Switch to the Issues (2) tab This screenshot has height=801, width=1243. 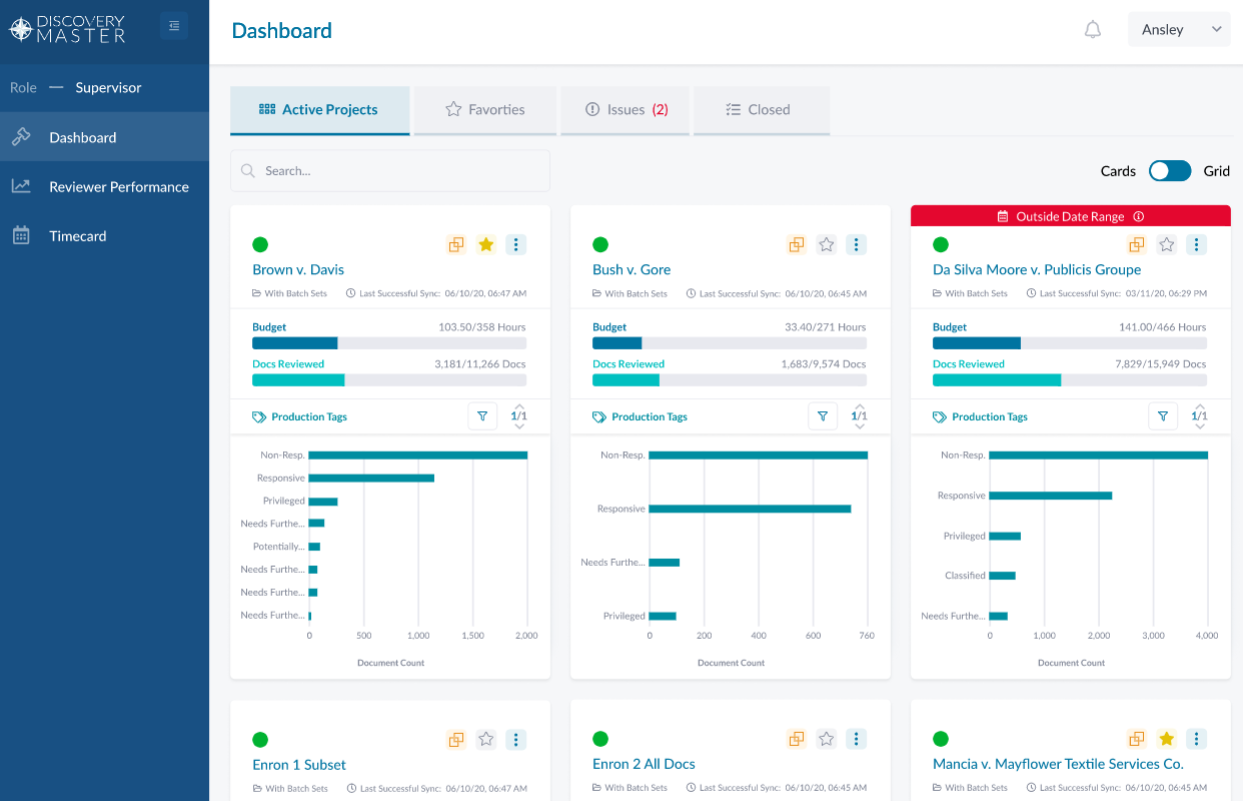pos(625,110)
